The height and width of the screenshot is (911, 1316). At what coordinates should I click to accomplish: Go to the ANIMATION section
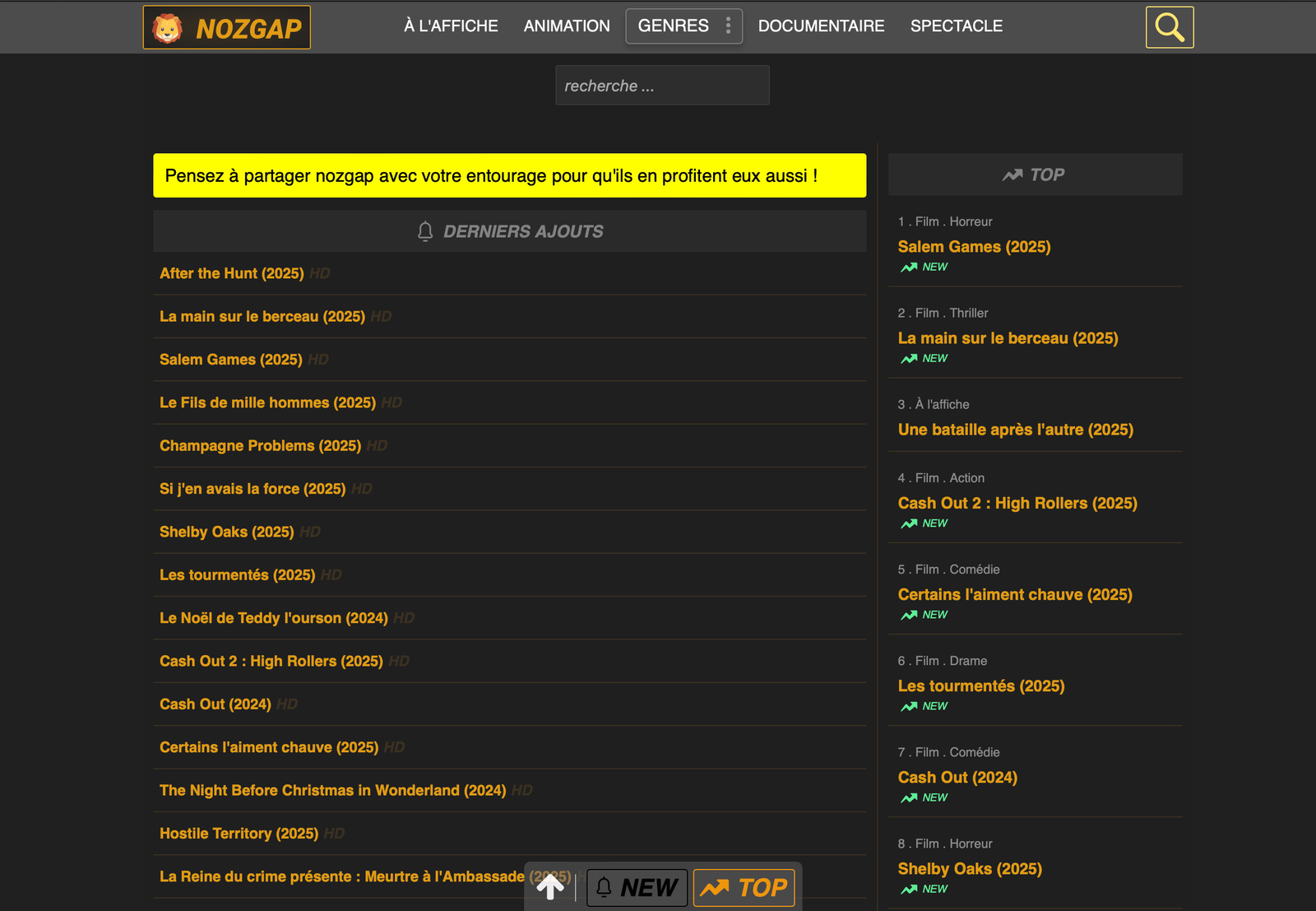(567, 26)
